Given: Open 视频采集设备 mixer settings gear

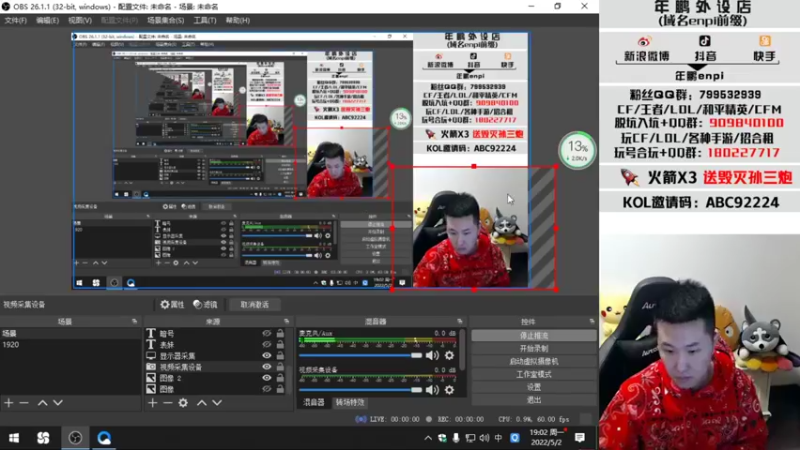Looking at the screenshot, I should [x=449, y=390].
